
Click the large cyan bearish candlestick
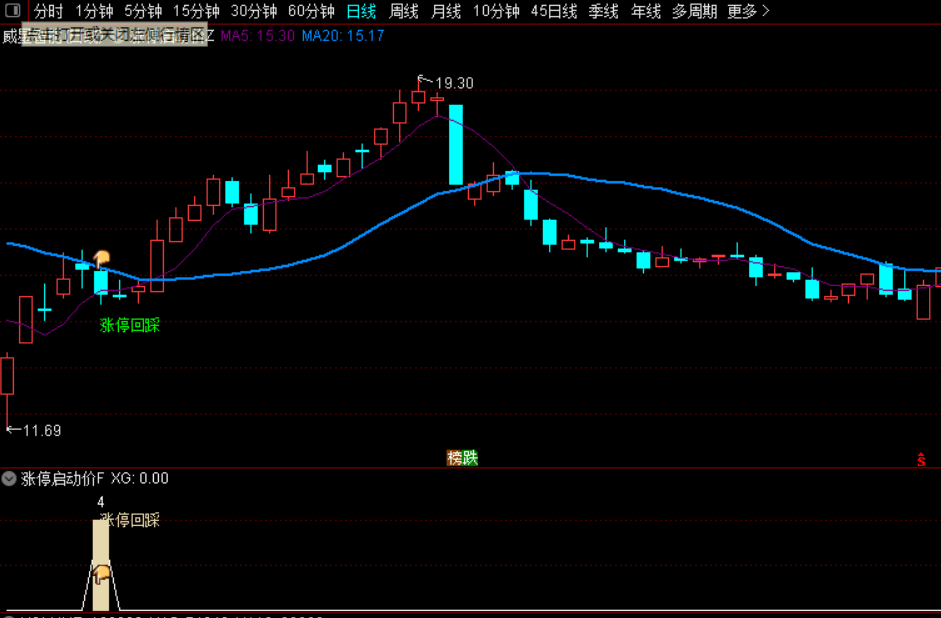456,145
